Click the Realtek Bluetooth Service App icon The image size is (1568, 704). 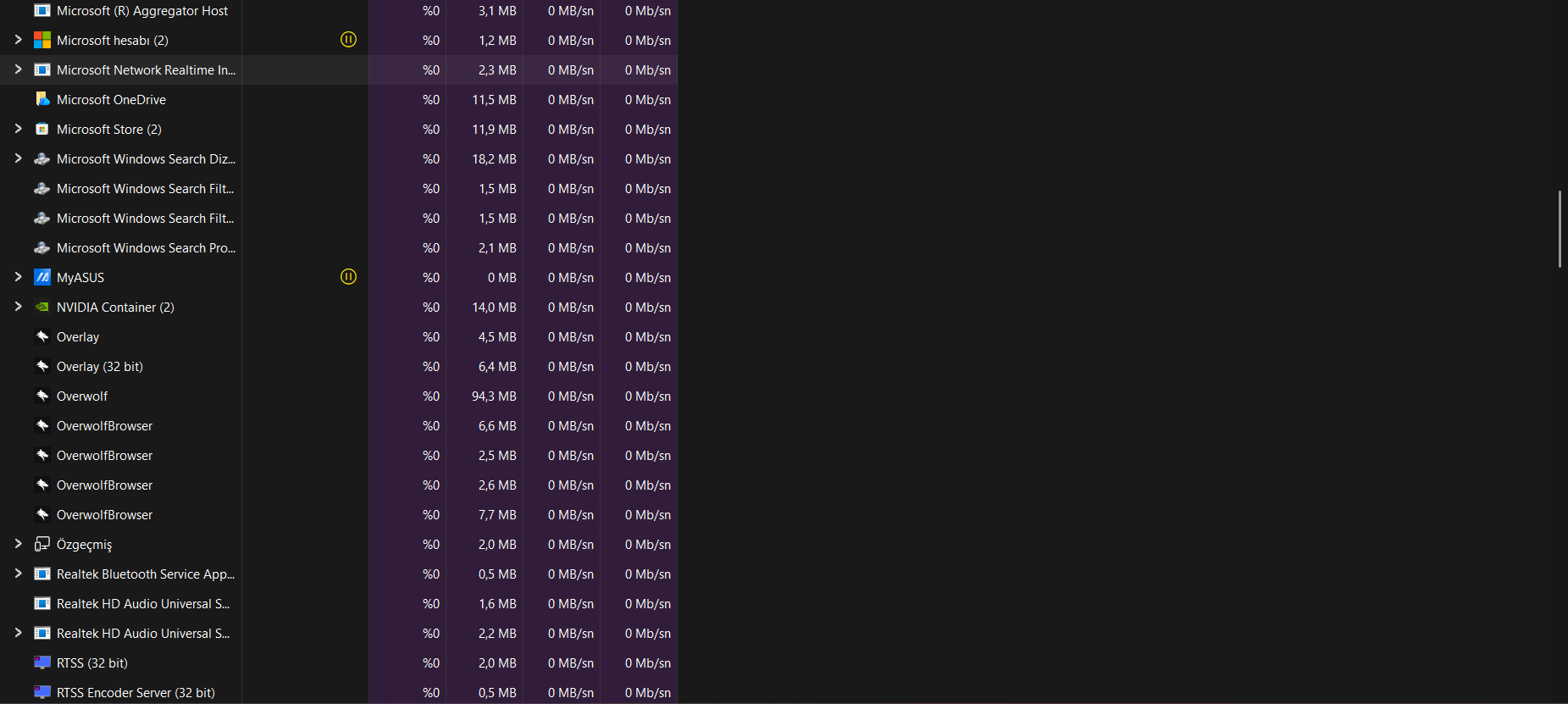(x=42, y=574)
